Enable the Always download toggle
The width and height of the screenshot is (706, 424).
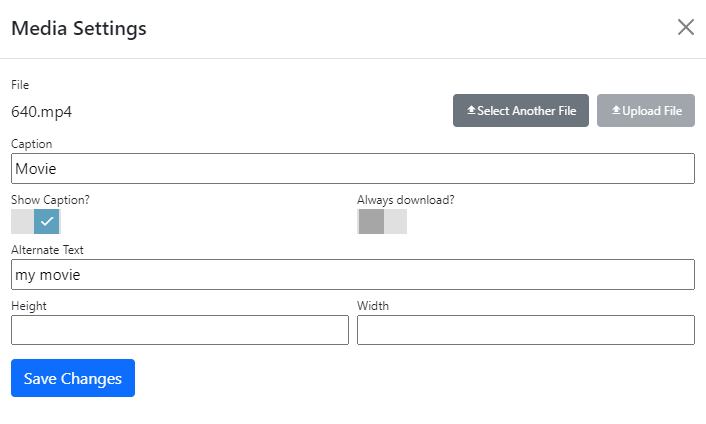pyautogui.click(x=382, y=221)
